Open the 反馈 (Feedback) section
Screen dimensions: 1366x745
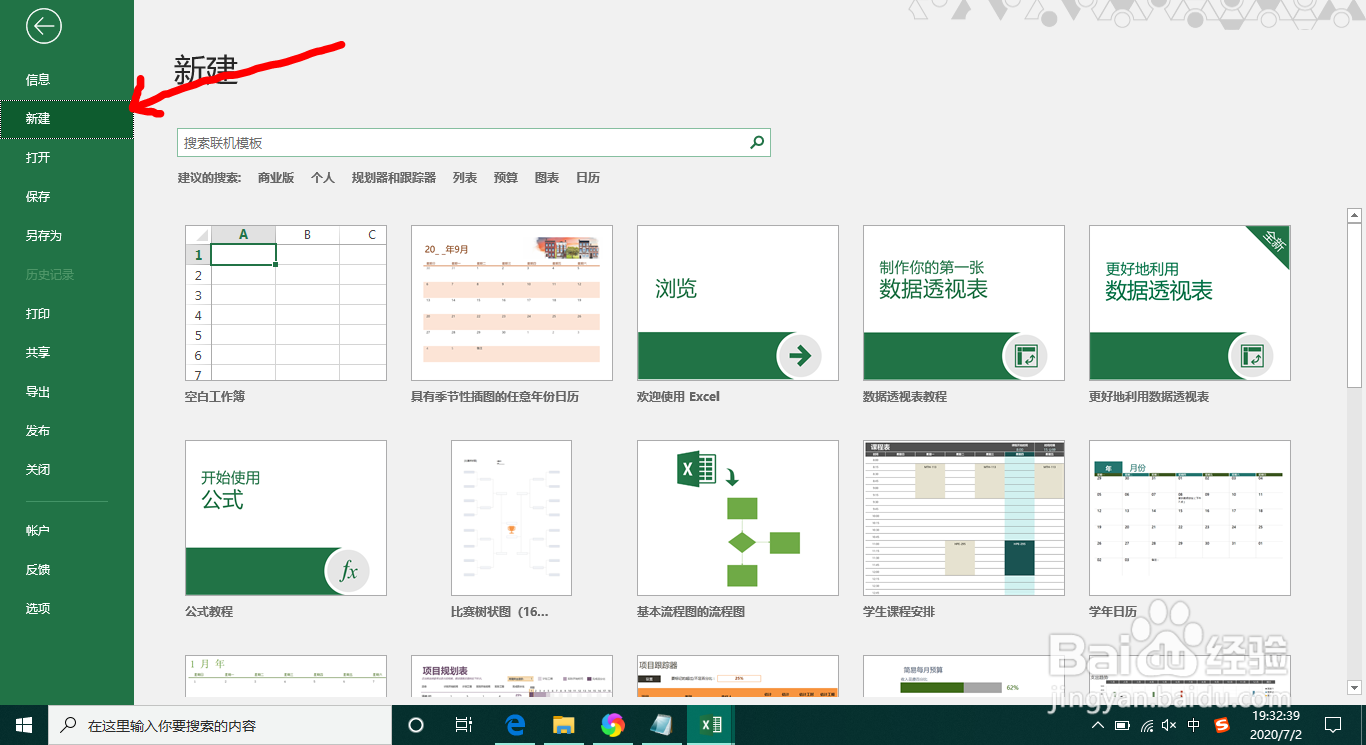tap(38, 569)
